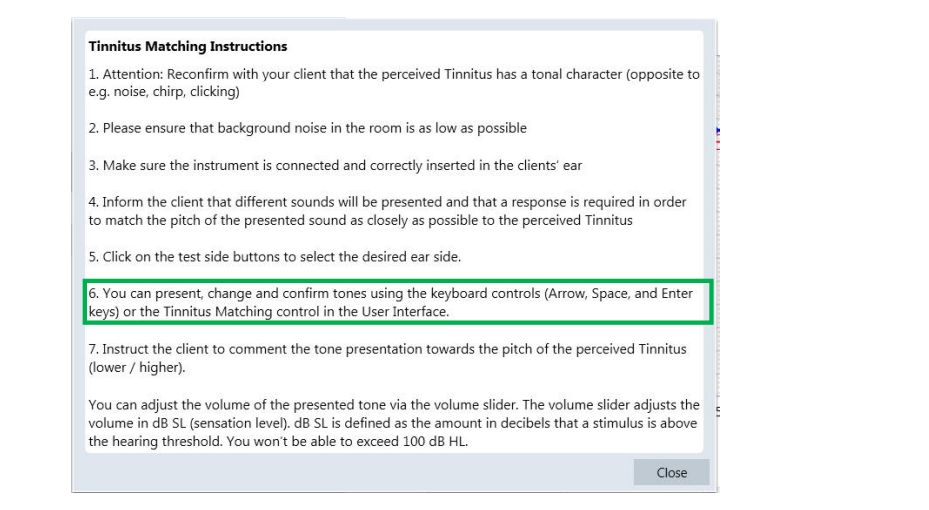Close the Tinnitus Matching Instructions dialog
Image resolution: width=929 pixels, height=510 pixels.
[671, 472]
